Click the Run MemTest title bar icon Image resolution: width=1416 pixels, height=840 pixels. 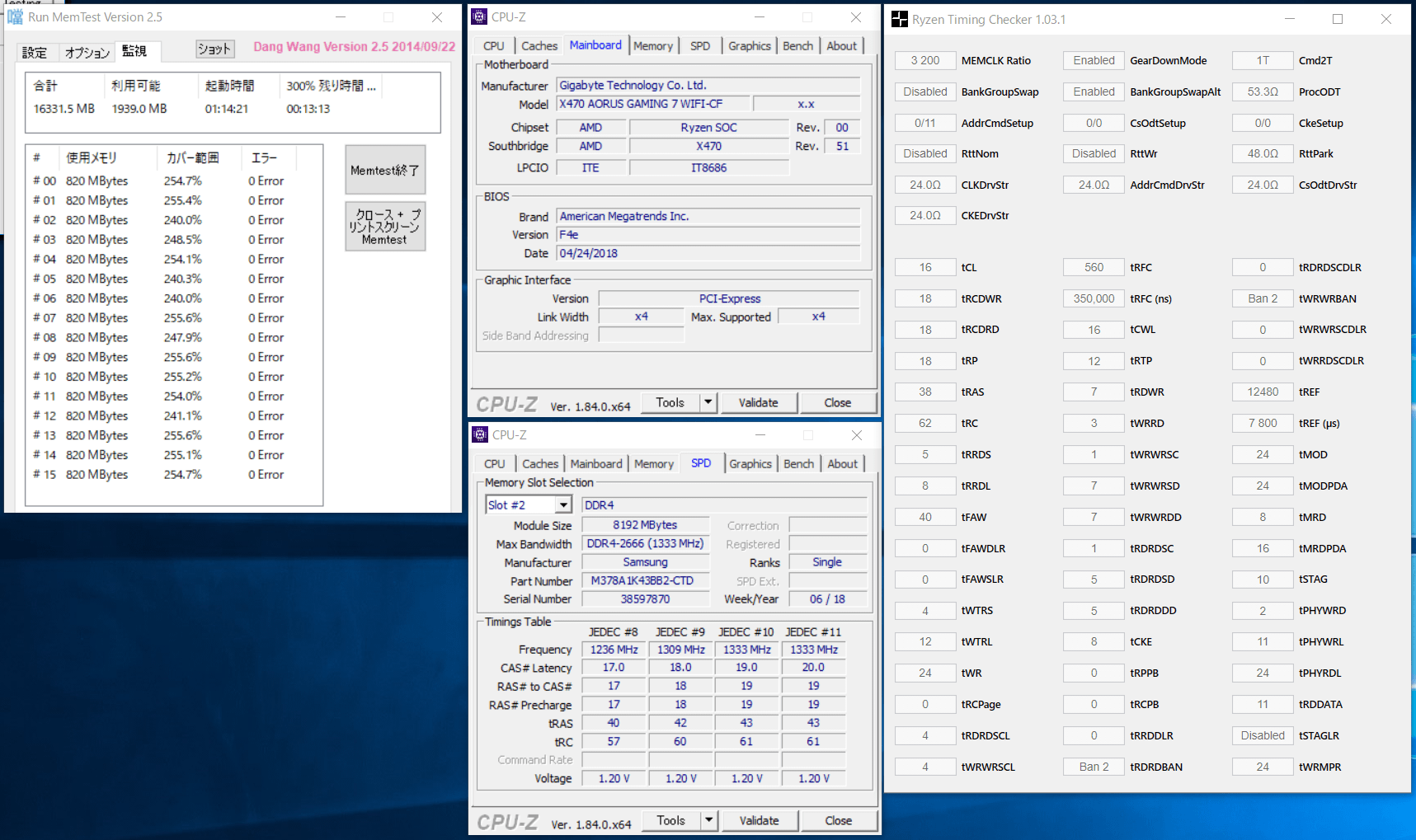(x=16, y=17)
